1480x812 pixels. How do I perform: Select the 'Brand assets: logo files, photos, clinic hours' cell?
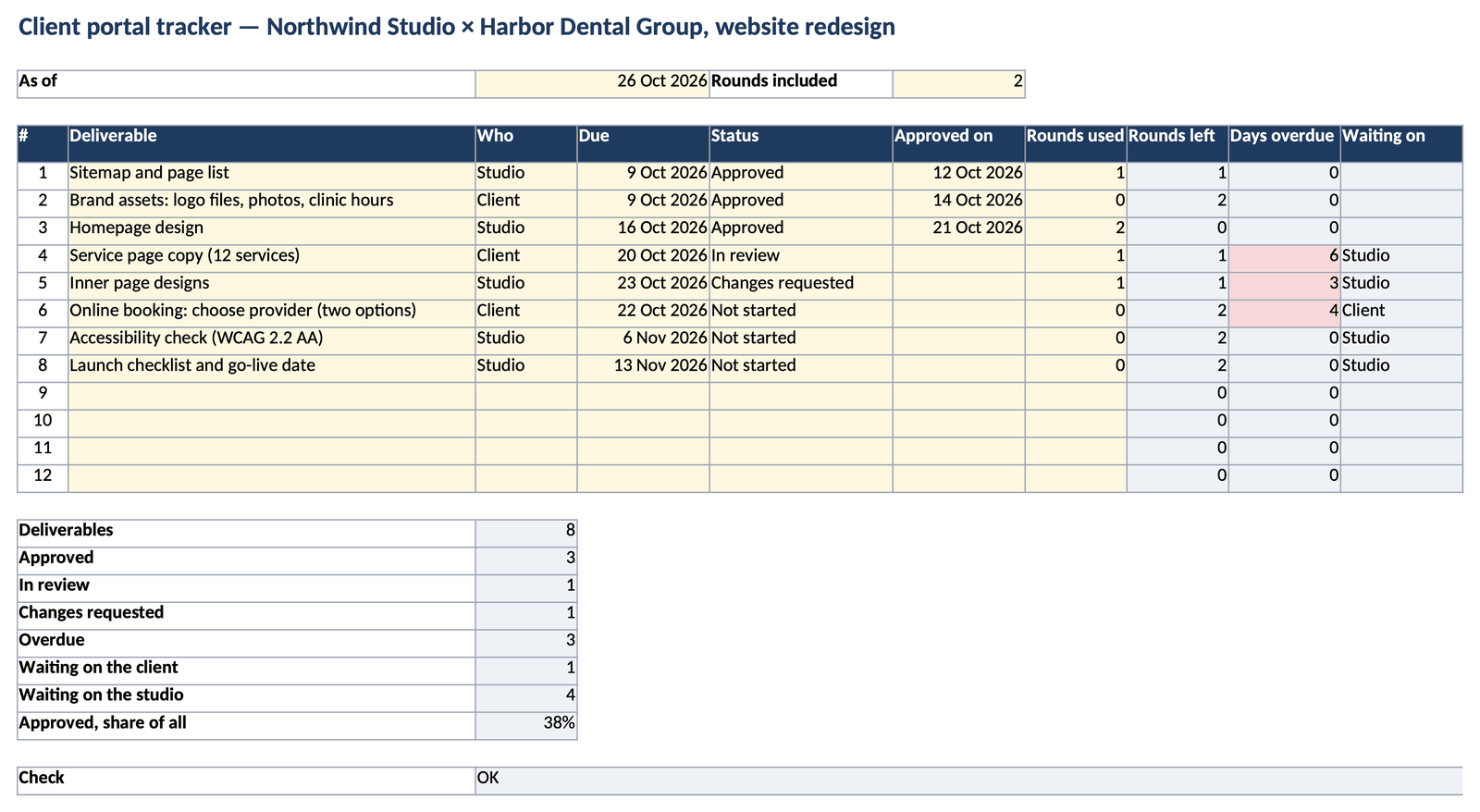(272, 204)
